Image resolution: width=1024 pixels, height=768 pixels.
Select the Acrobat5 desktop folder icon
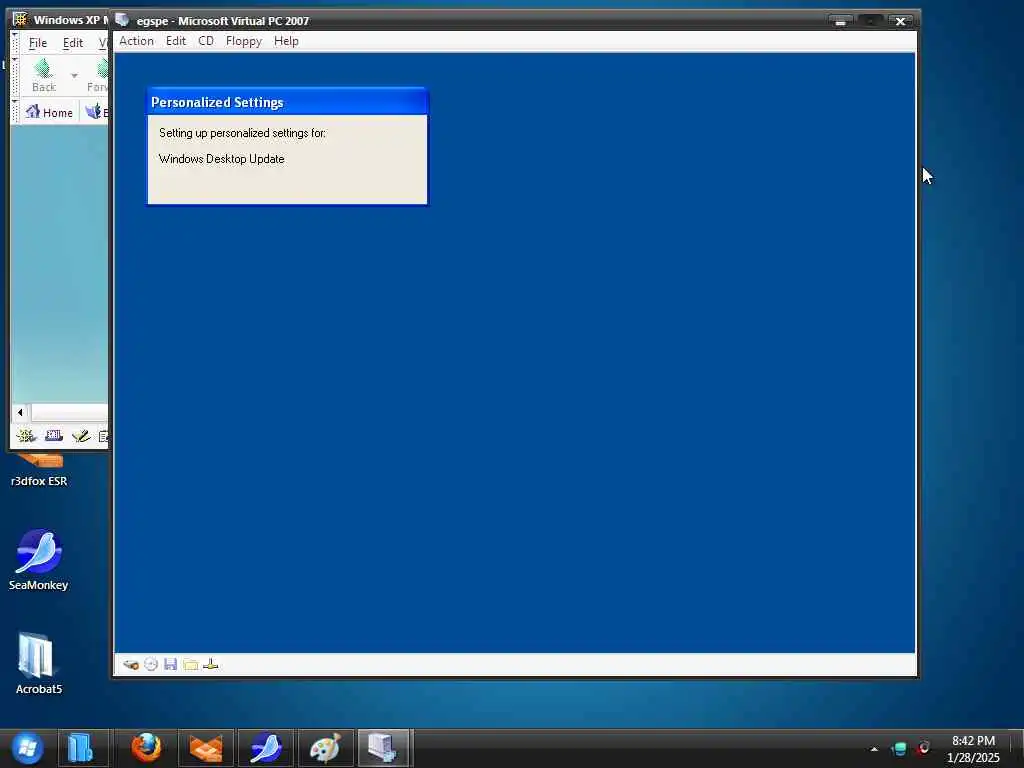pyautogui.click(x=39, y=664)
